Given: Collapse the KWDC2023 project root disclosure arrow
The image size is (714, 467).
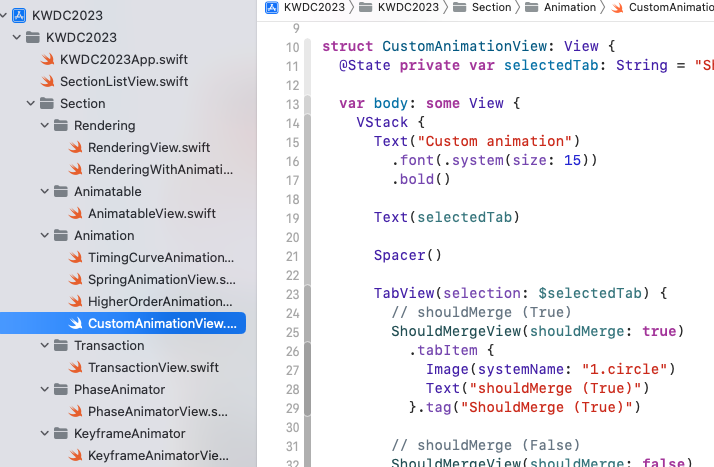Looking at the screenshot, I should (3, 15).
